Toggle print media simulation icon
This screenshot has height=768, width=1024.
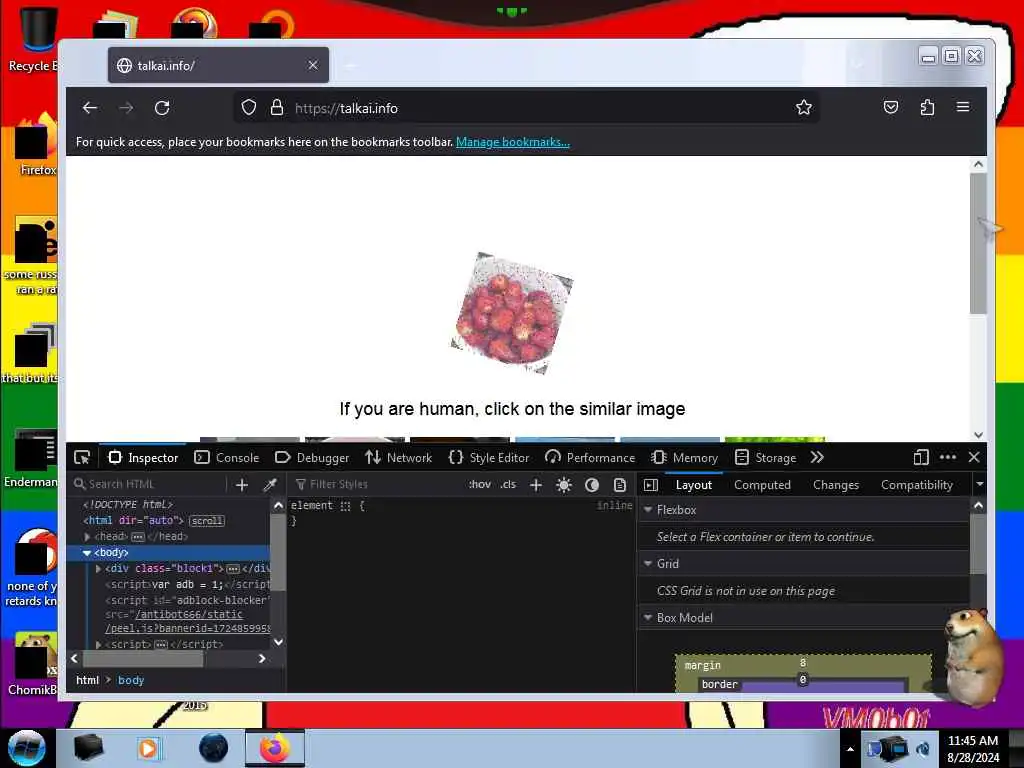click(x=619, y=485)
